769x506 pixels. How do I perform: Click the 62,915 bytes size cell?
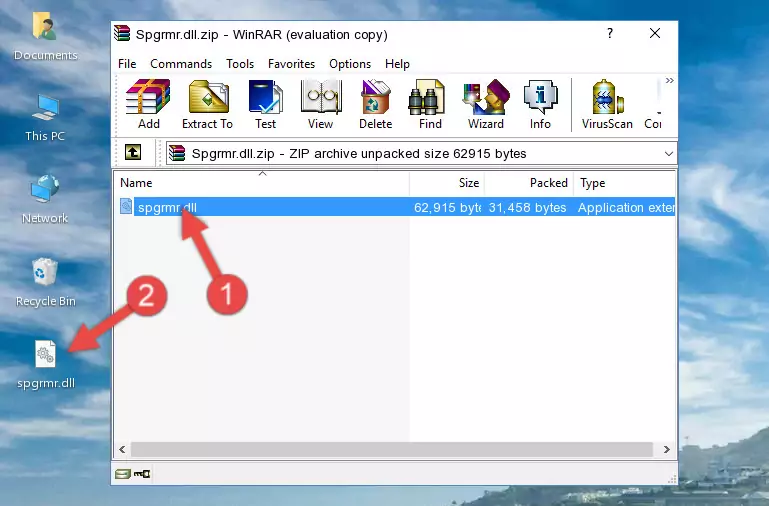pyautogui.click(x=447, y=207)
